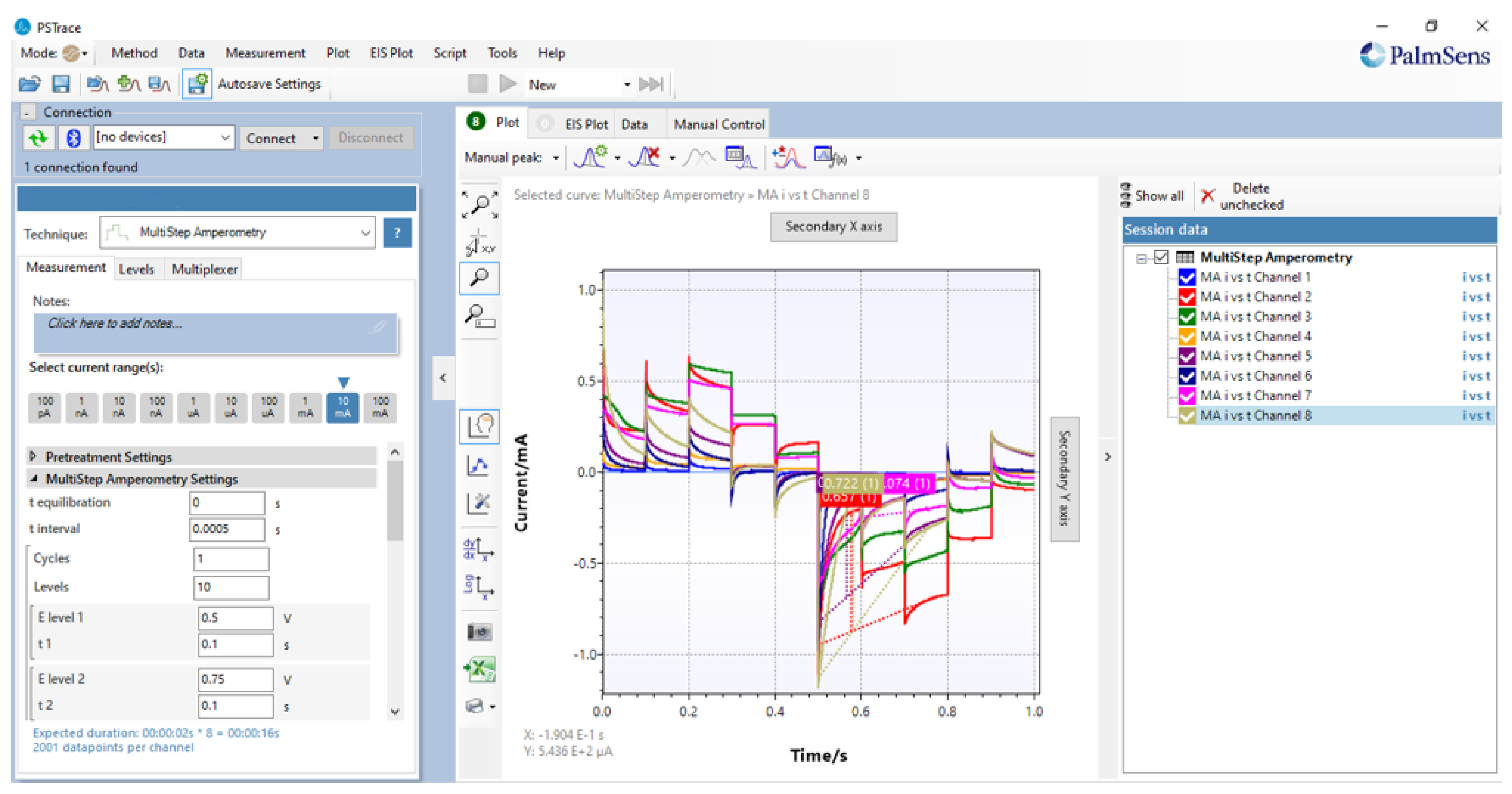Toggle the Channel 7 magenta checkbox

point(1186,395)
